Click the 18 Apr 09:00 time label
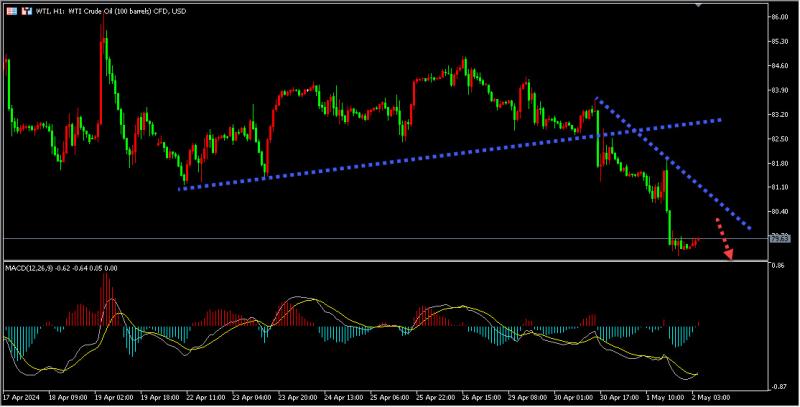The height and width of the screenshot is (407, 800). pyautogui.click(x=68, y=397)
